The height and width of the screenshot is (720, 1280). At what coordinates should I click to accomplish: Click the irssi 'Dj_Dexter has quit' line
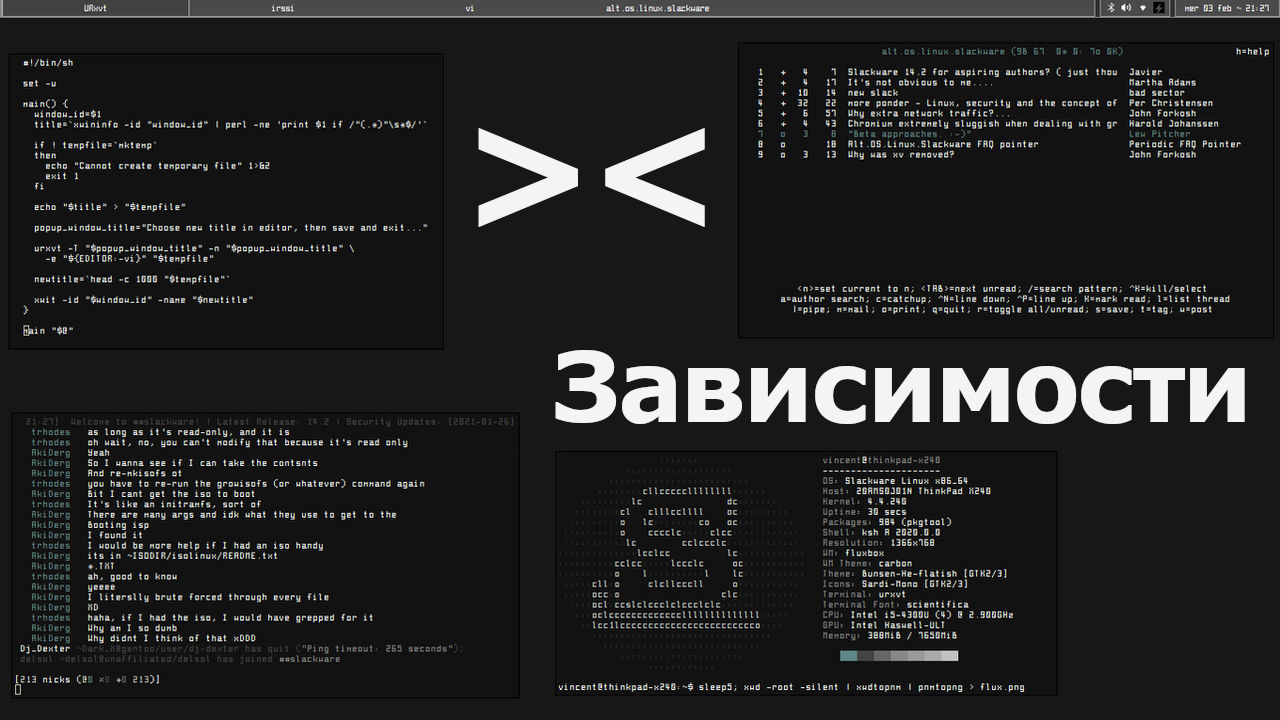242,649
